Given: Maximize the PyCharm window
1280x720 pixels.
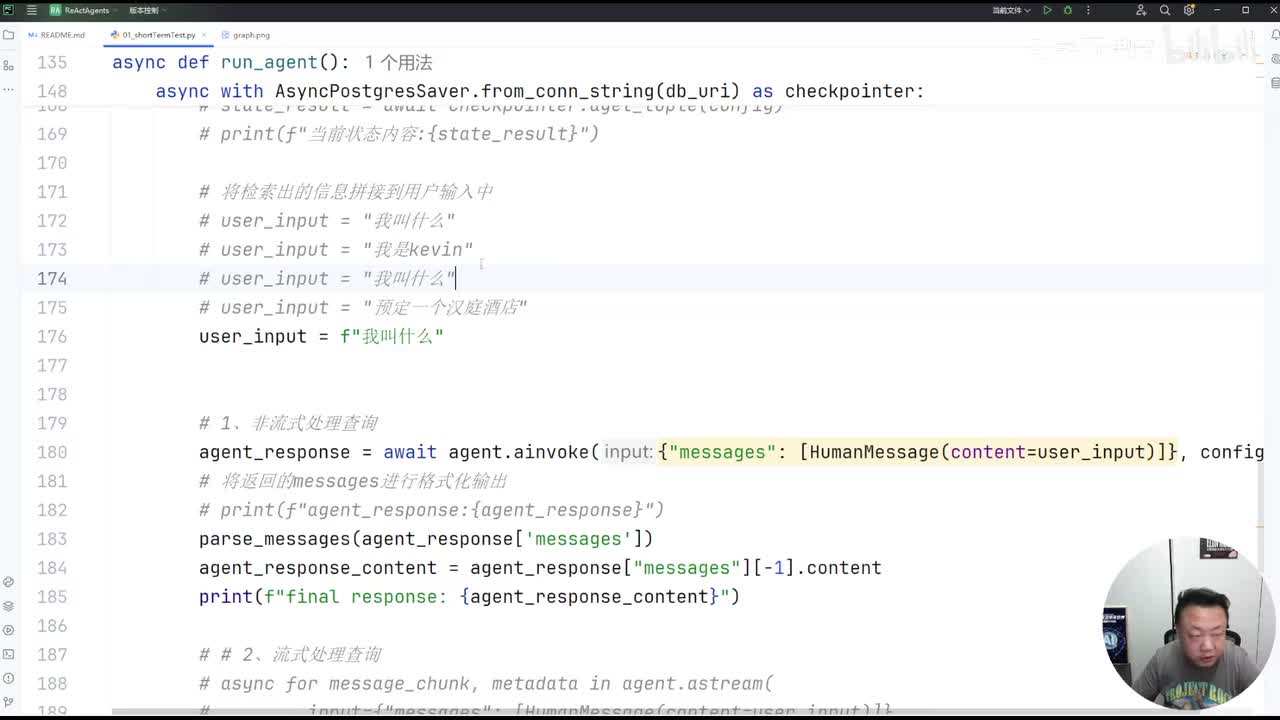Looking at the screenshot, I should tap(1246, 10).
